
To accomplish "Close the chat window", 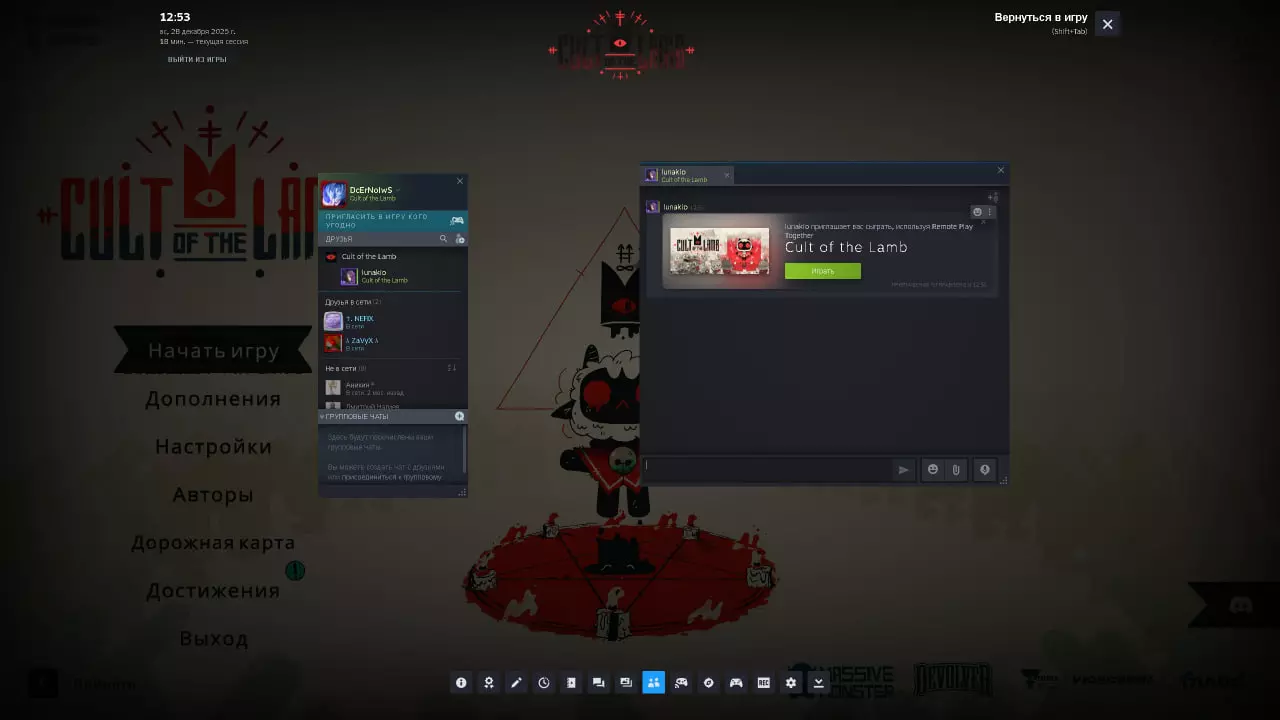I will pyautogui.click(x=1000, y=170).
